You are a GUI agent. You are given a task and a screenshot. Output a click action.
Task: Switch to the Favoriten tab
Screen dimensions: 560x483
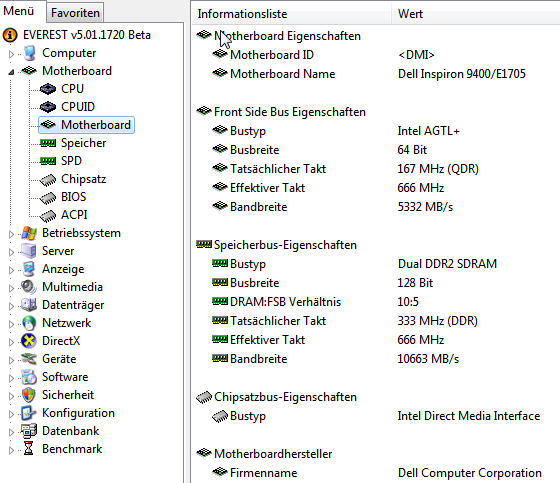pyautogui.click(x=75, y=13)
